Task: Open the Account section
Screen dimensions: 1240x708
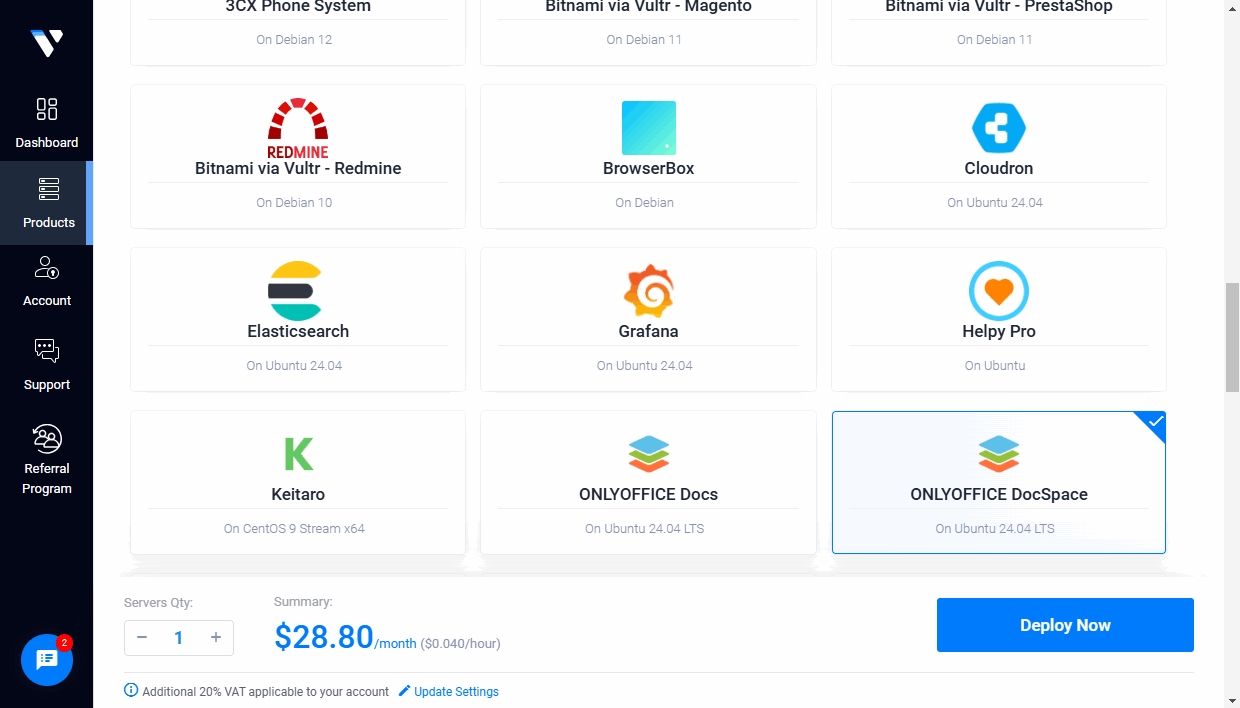Action: pyautogui.click(x=46, y=282)
